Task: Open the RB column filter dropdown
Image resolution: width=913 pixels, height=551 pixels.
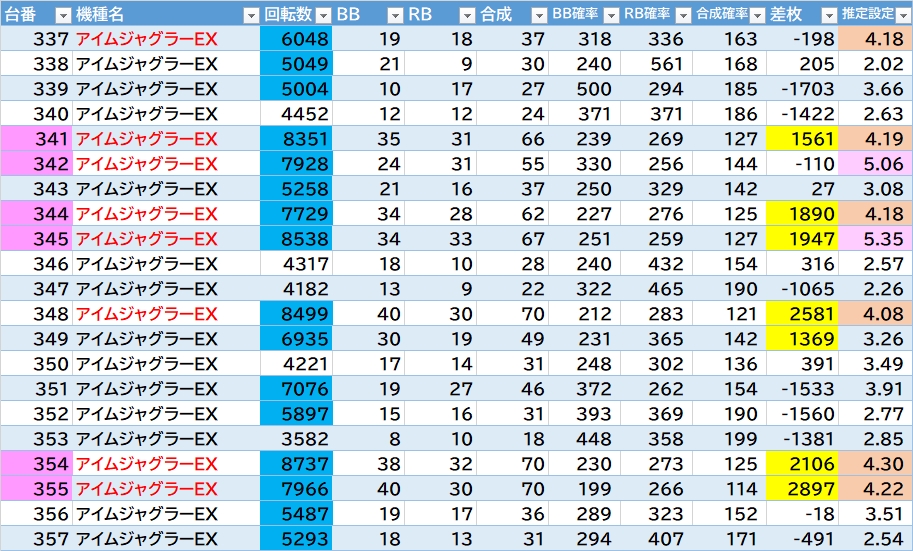Action: pyautogui.click(x=468, y=16)
